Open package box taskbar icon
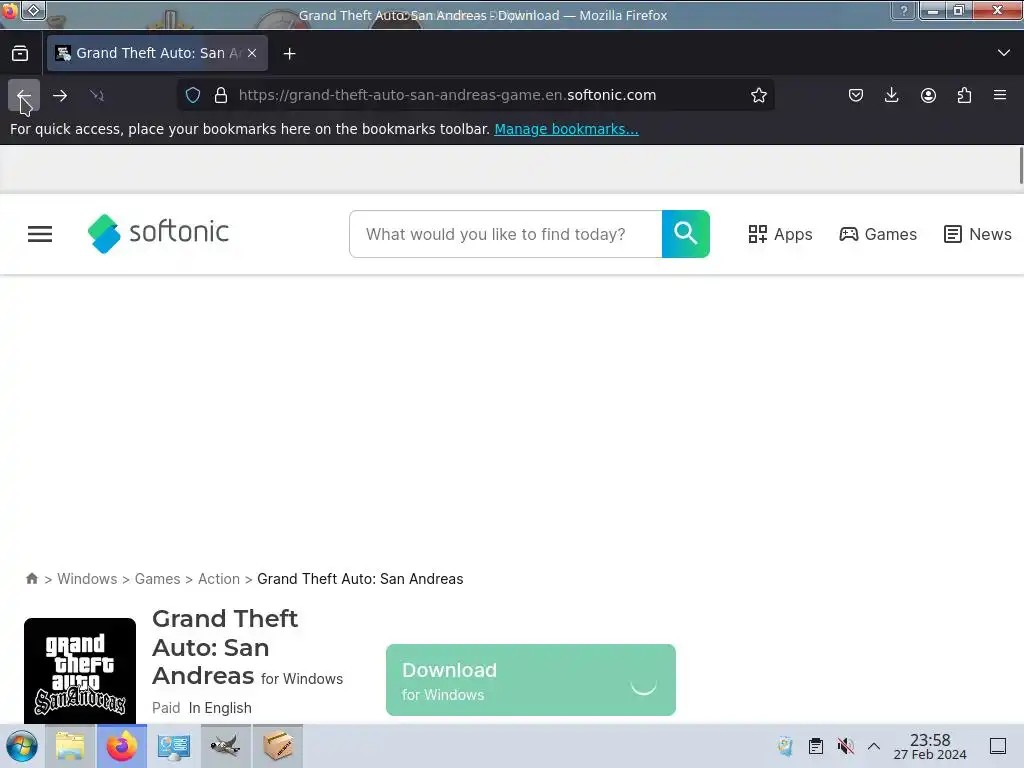Viewport: 1024px width, 768px height. pos(278,746)
